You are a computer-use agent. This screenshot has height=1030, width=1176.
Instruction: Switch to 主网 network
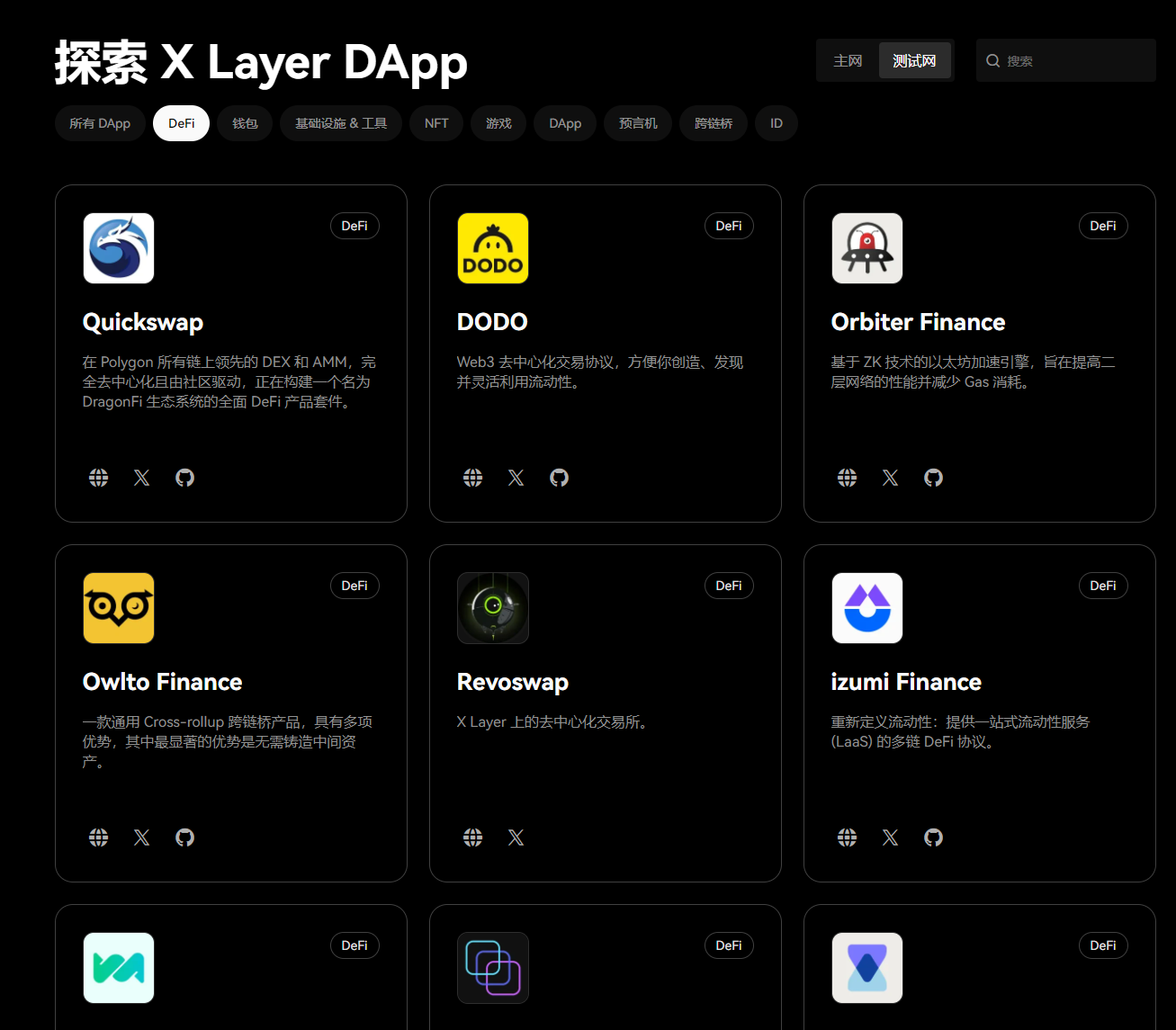tap(848, 61)
